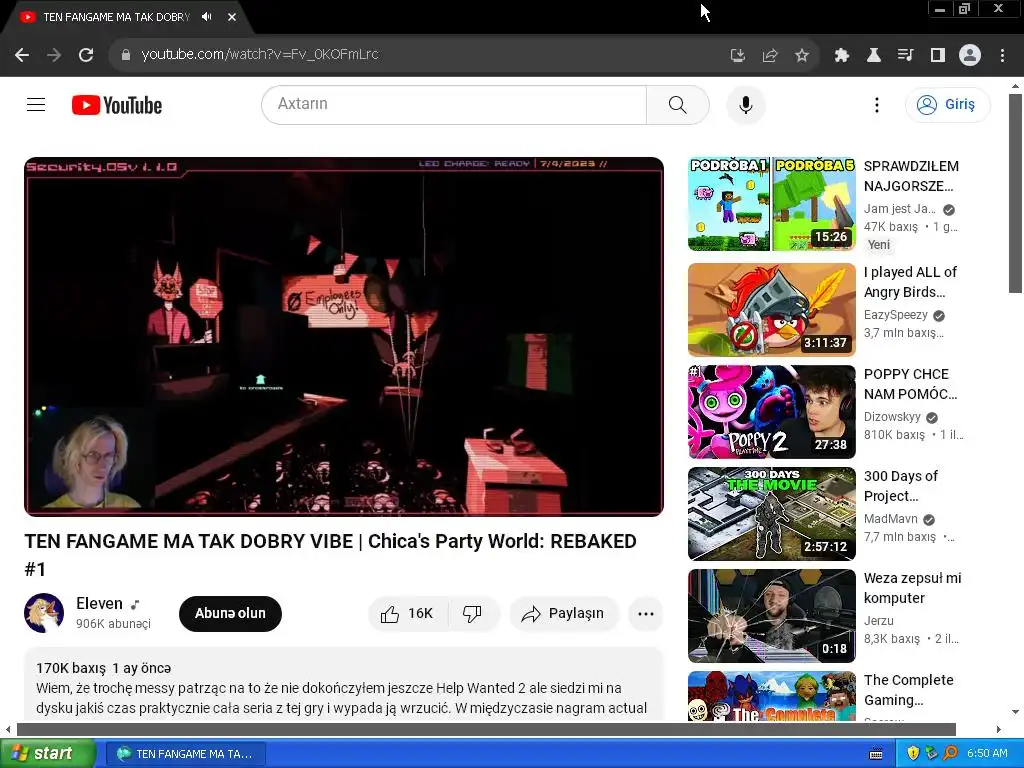Click channel name EazySpeezy

[895, 315]
